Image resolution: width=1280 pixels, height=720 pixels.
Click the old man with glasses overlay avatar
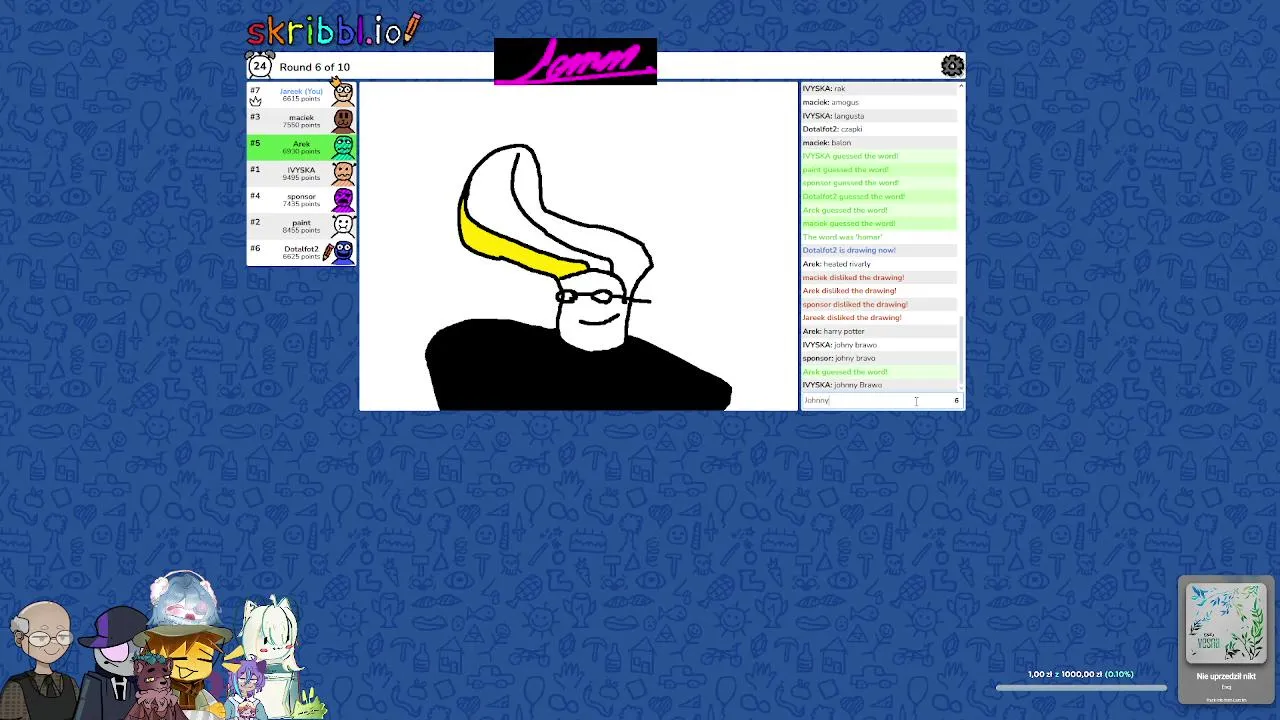click(43, 657)
